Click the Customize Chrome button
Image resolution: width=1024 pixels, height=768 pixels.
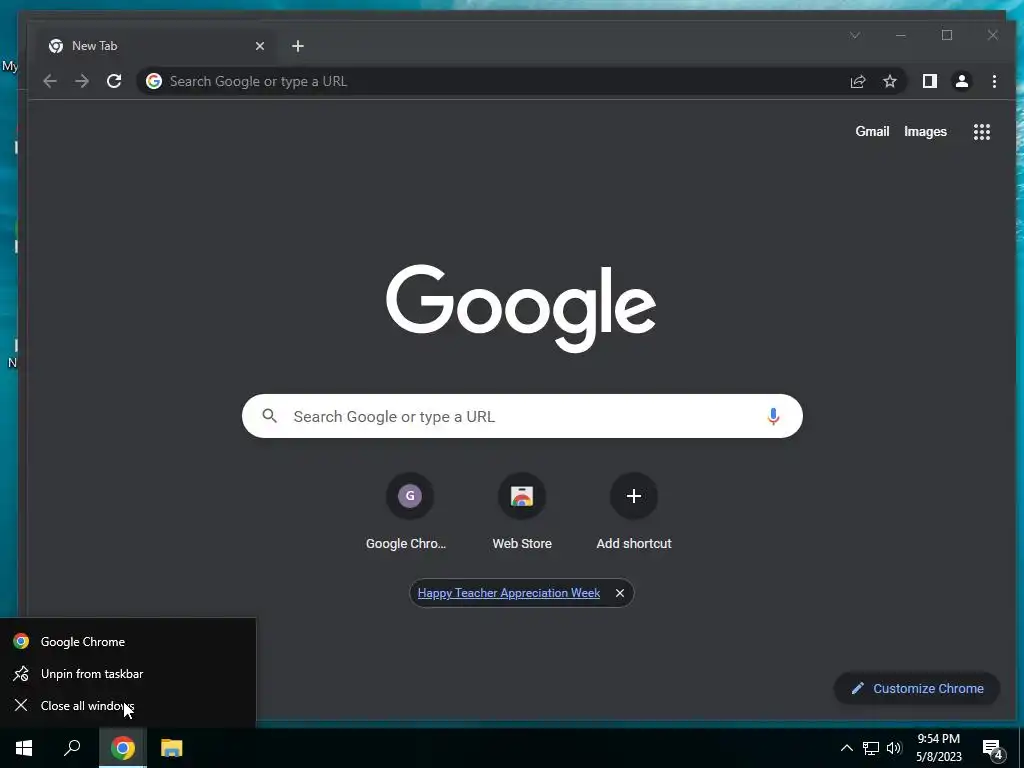[917, 688]
